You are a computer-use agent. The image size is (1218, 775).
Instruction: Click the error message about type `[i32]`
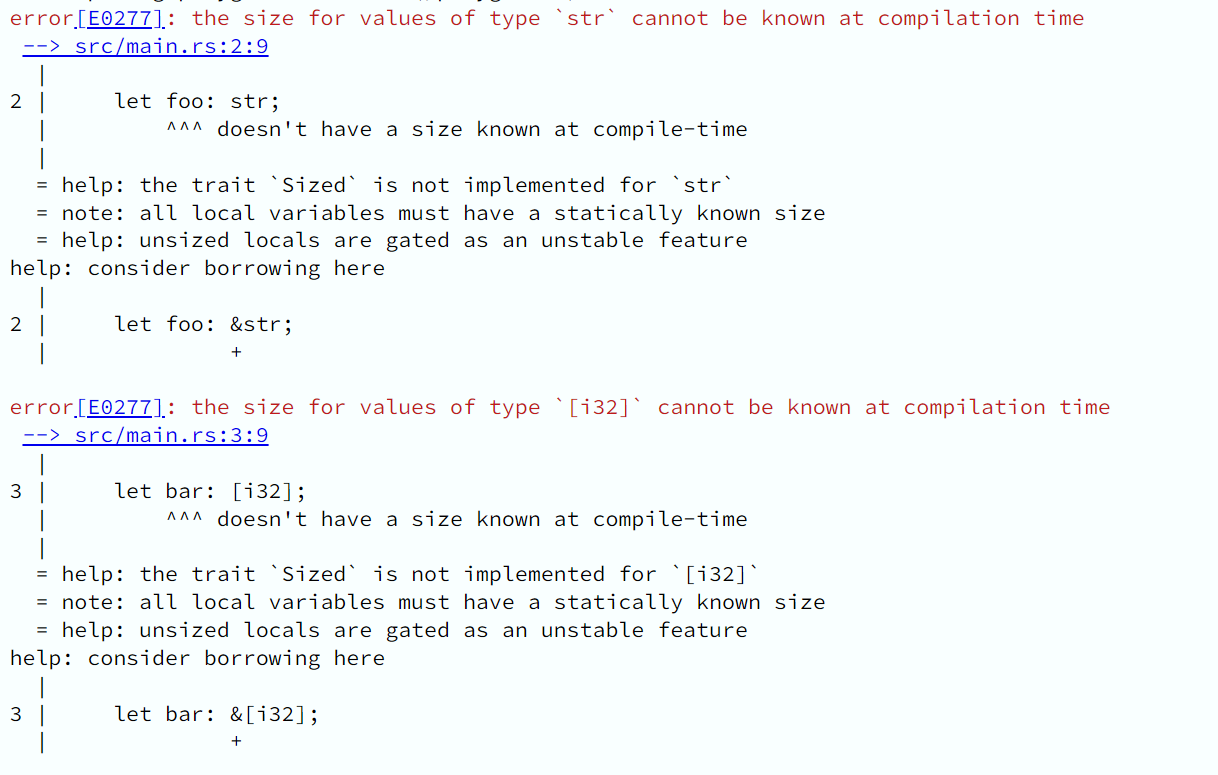pos(651,407)
